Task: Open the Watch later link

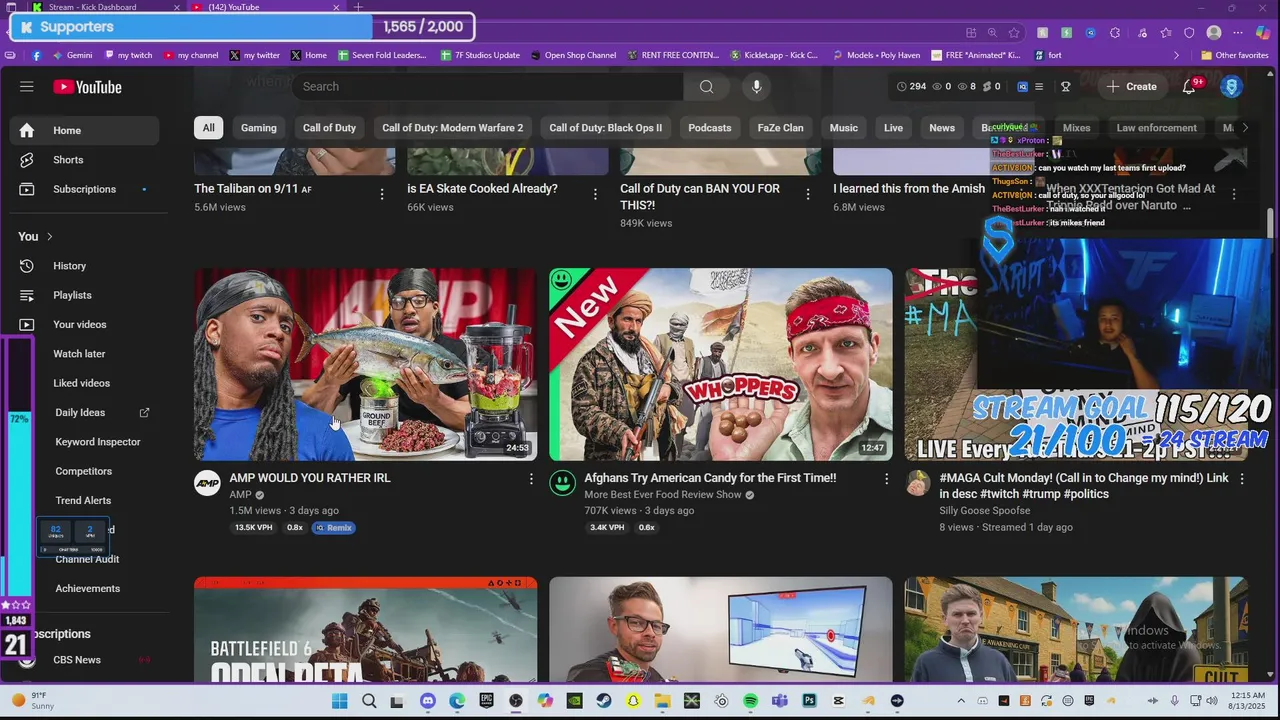Action: pyautogui.click(x=79, y=354)
